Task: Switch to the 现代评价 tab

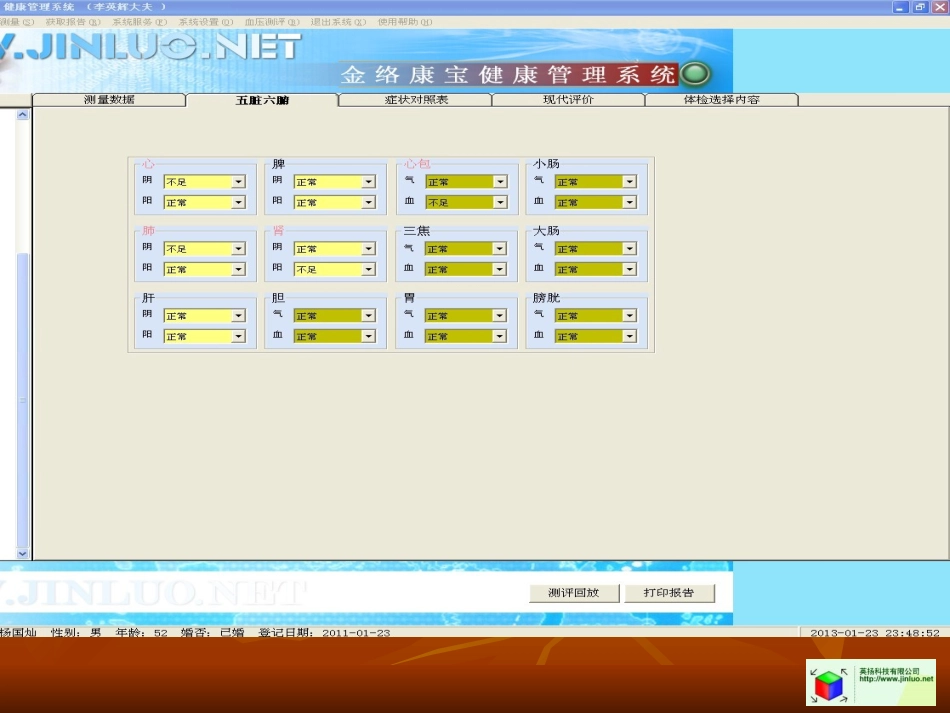Action: tap(568, 100)
